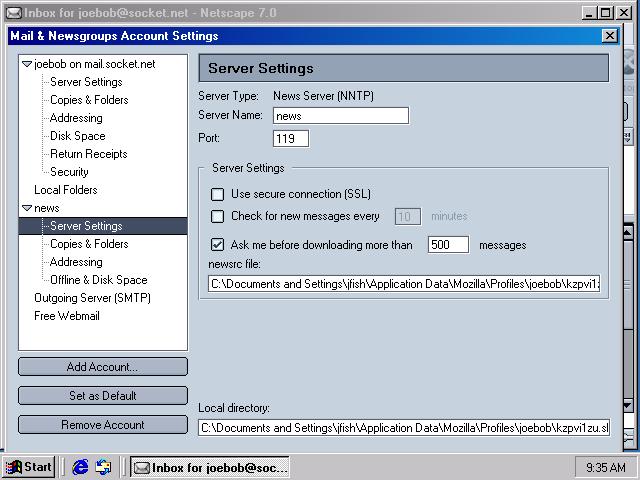Click the Server Name text field
This screenshot has height=480, width=640.
click(x=340, y=116)
